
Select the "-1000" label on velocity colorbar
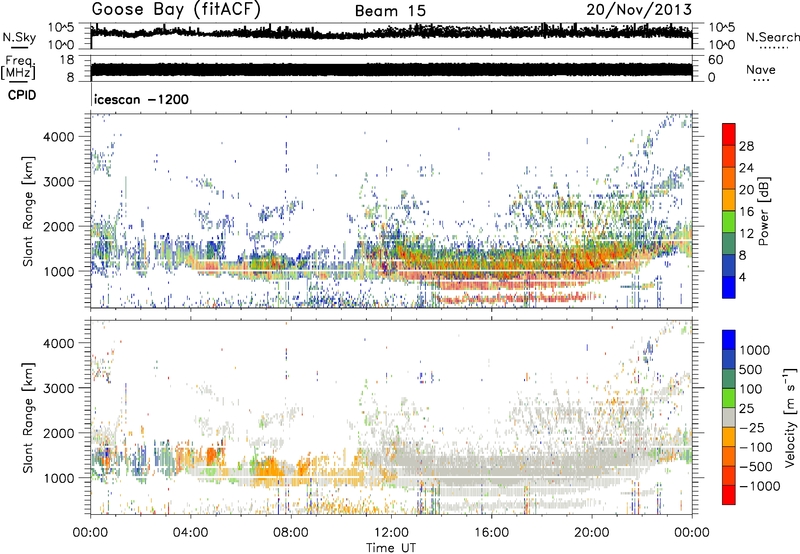pyautogui.click(x=759, y=486)
